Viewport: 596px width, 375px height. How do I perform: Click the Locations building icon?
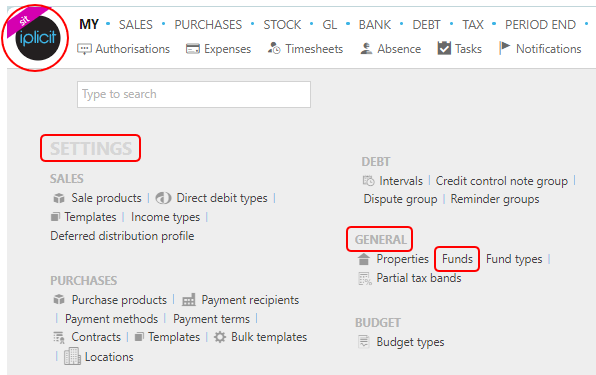click(x=72, y=356)
